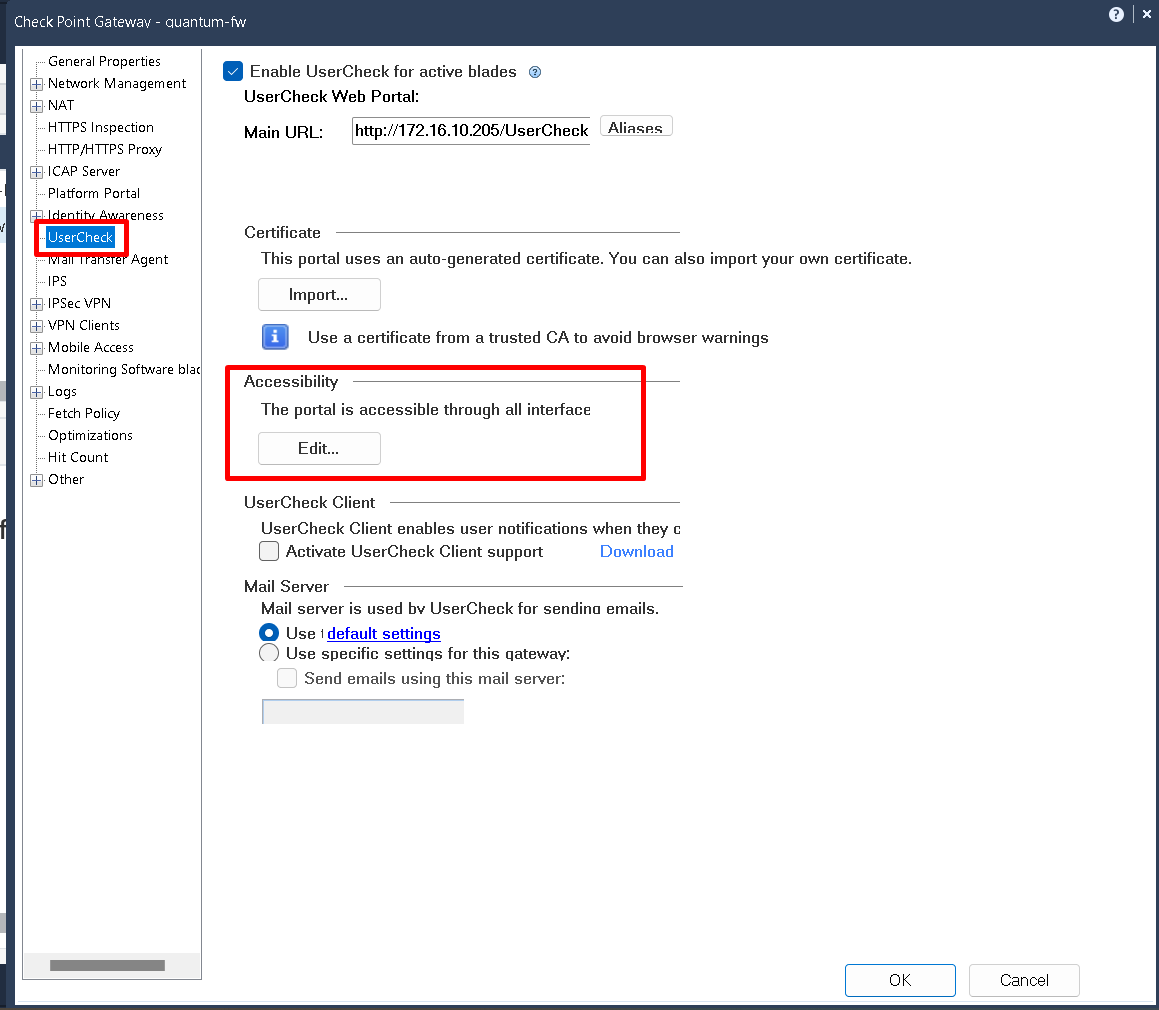The image size is (1159, 1010).
Task: Click the Download link for UserCheck Client
Action: click(636, 552)
